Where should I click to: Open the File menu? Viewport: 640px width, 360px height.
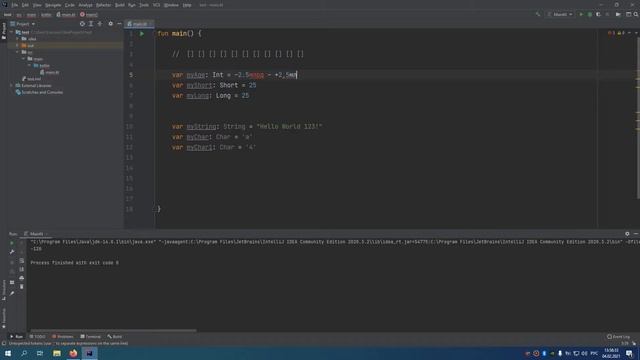coord(15,5)
